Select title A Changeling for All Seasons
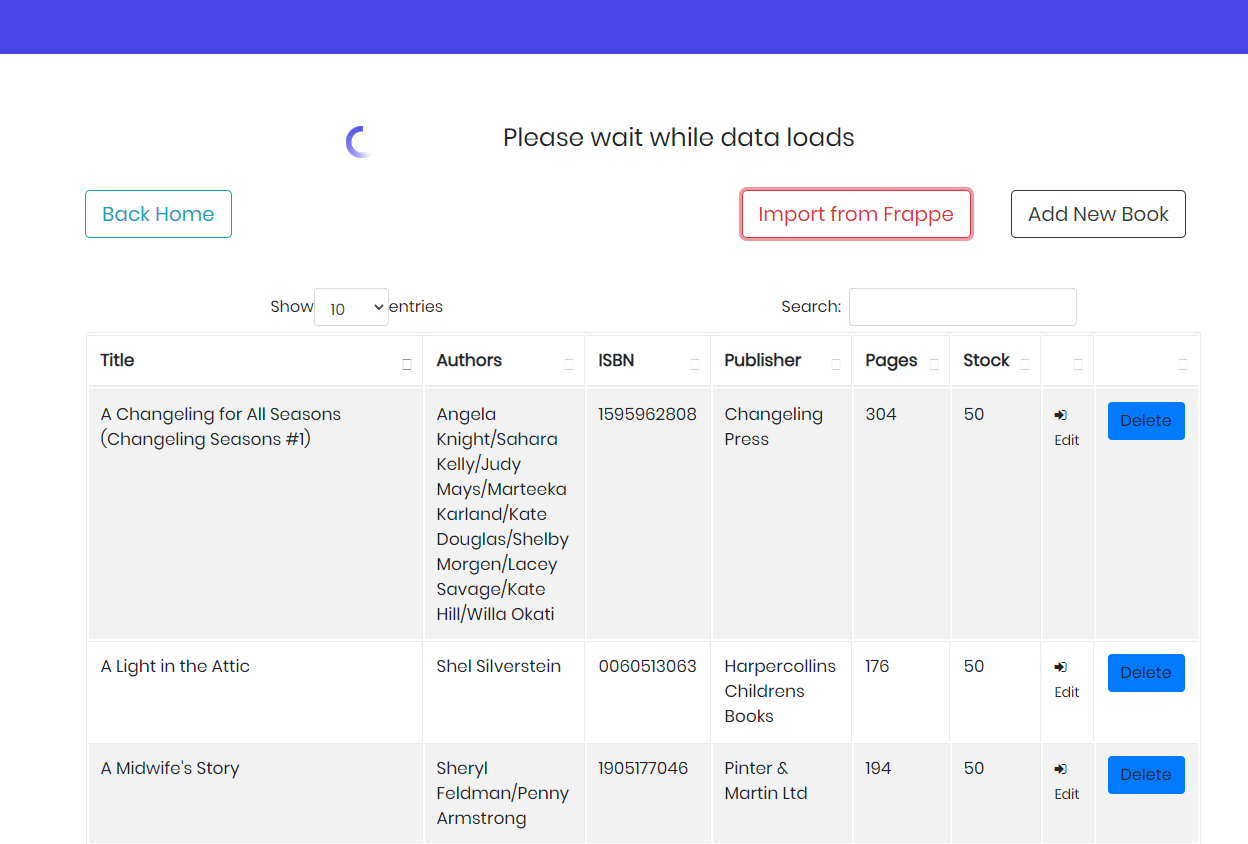The width and height of the screenshot is (1248, 844). pyautogui.click(x=221, y=427)
